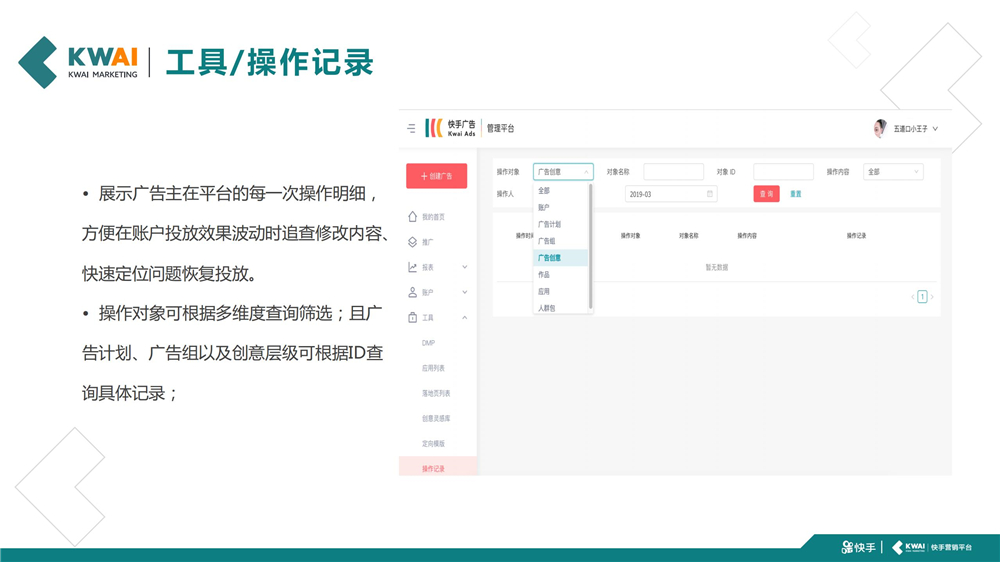Click the red 查询 search button
Screen dimensions: 1000x562
click(767, 194)
